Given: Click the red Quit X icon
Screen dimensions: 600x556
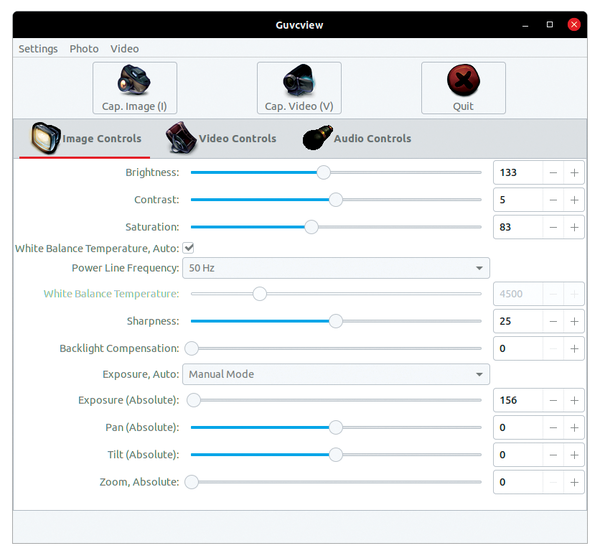Looking at the screenshot, I should pyautogui.click(x=463, y=80).
